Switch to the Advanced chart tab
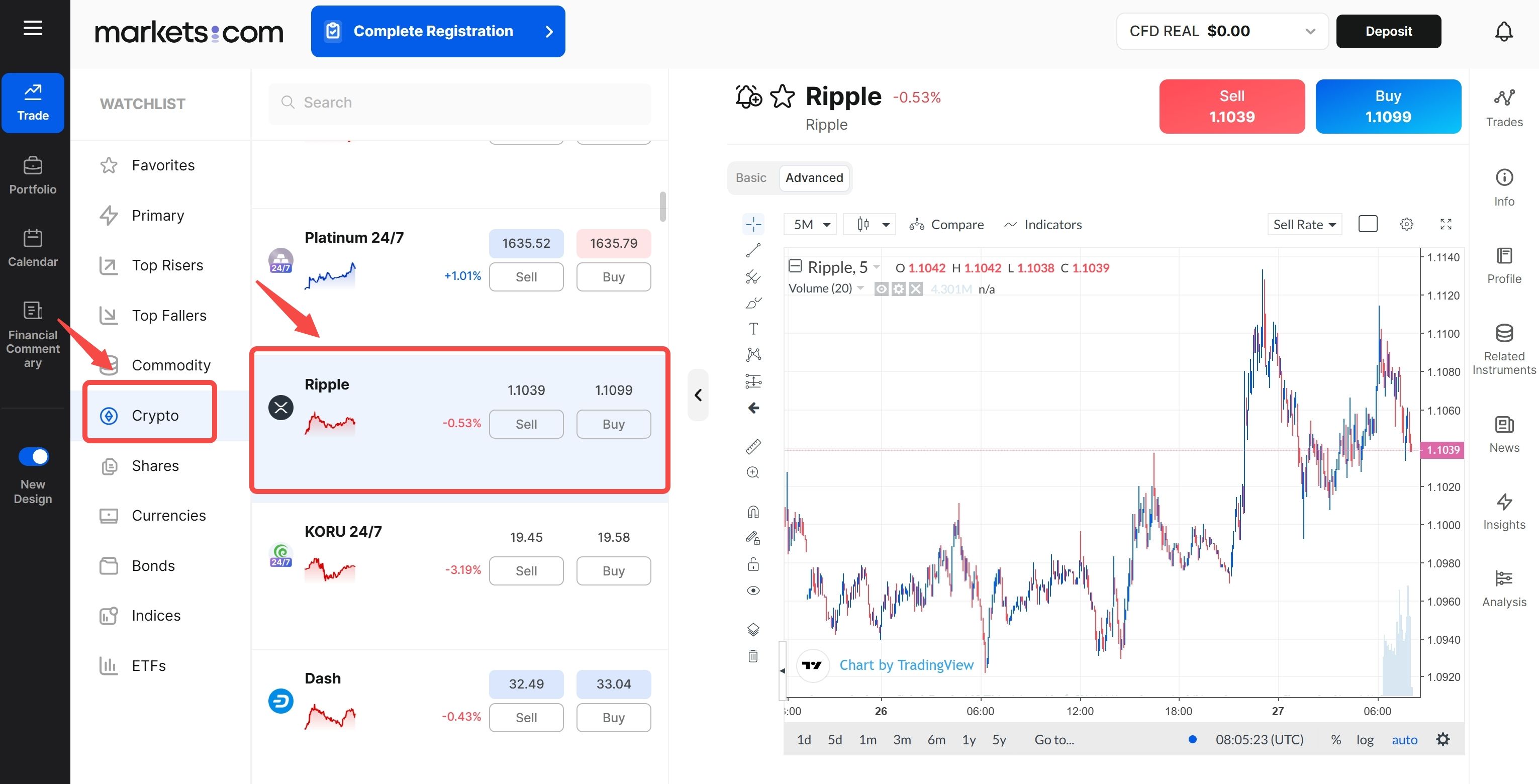Viewport: 1539px width, 784px height. coord(814,177)
